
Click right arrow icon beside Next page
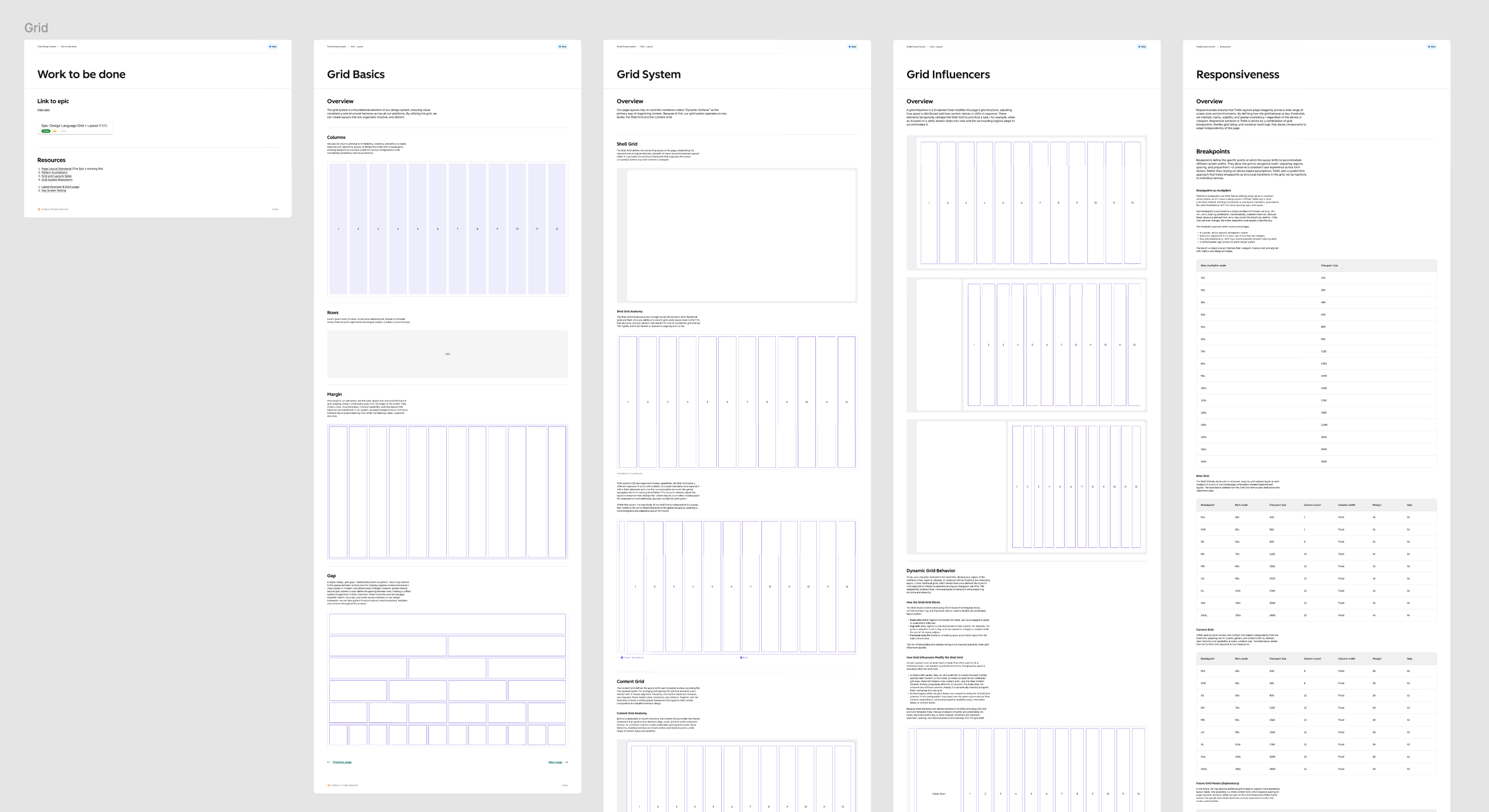pyautogui.click(x=566, y=762)
